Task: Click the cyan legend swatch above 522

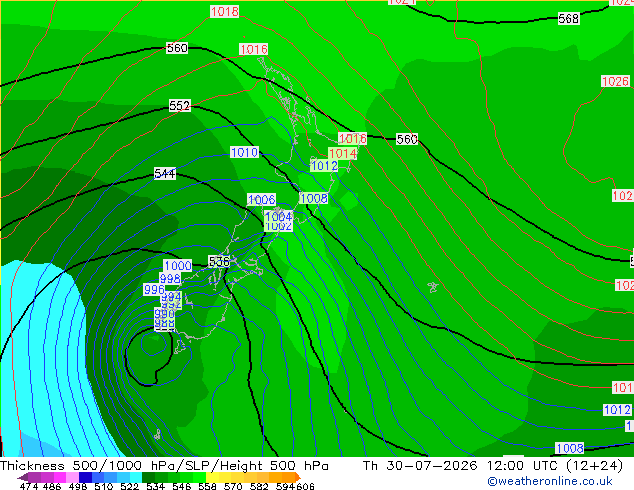Action: point(136,477)
